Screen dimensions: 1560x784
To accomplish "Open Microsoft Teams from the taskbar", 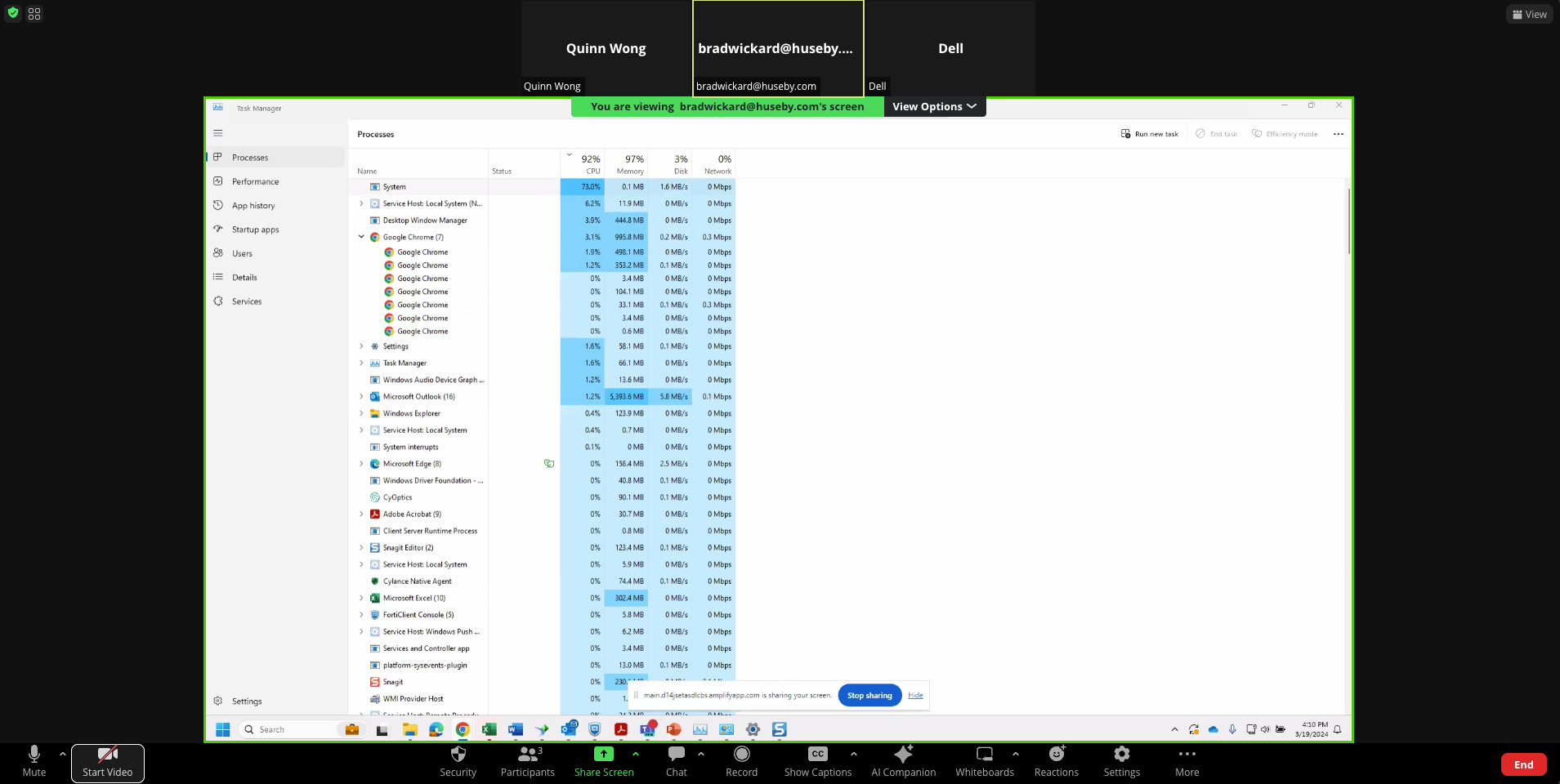I will (x=648, y=729).
